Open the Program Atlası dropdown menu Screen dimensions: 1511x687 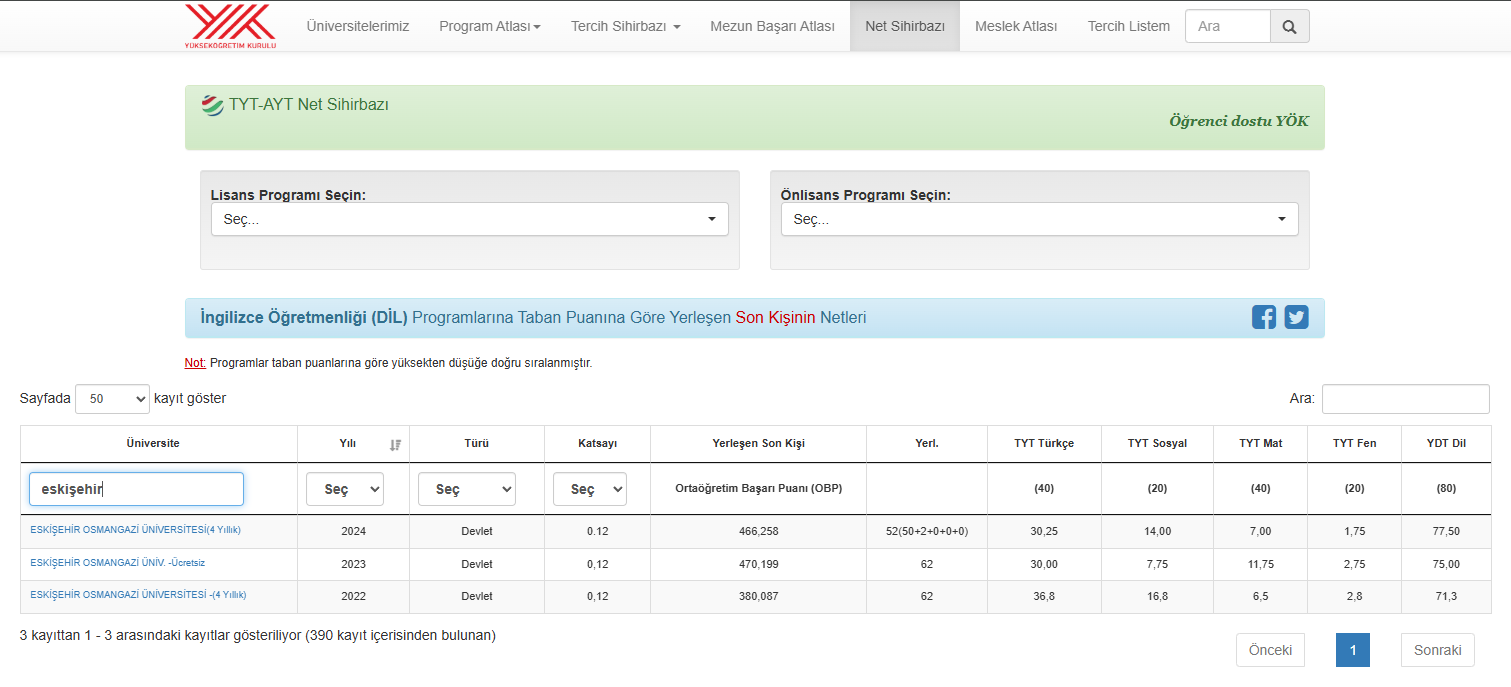tap(489, 26)
